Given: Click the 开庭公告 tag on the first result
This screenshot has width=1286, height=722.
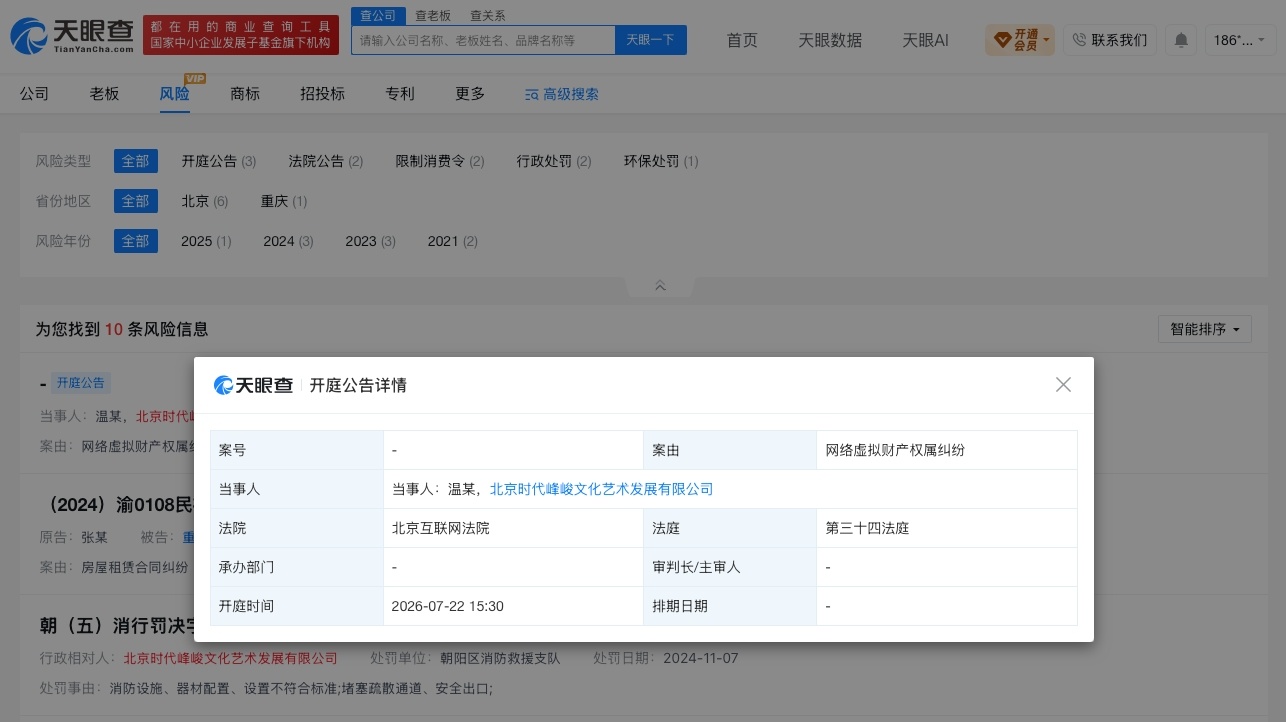Looking at the screenshot, I should coord(80,382).
